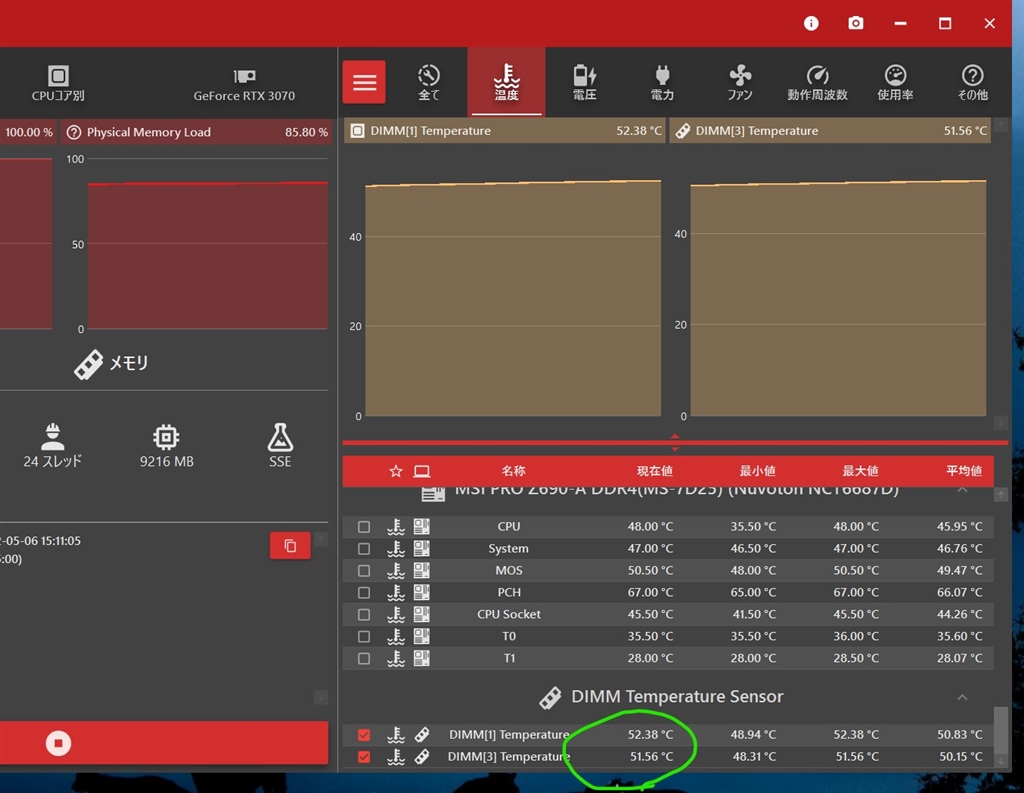1024x793 pixels.
Task: Enable the T1 temperature checkbox
Action: [364, 658]
